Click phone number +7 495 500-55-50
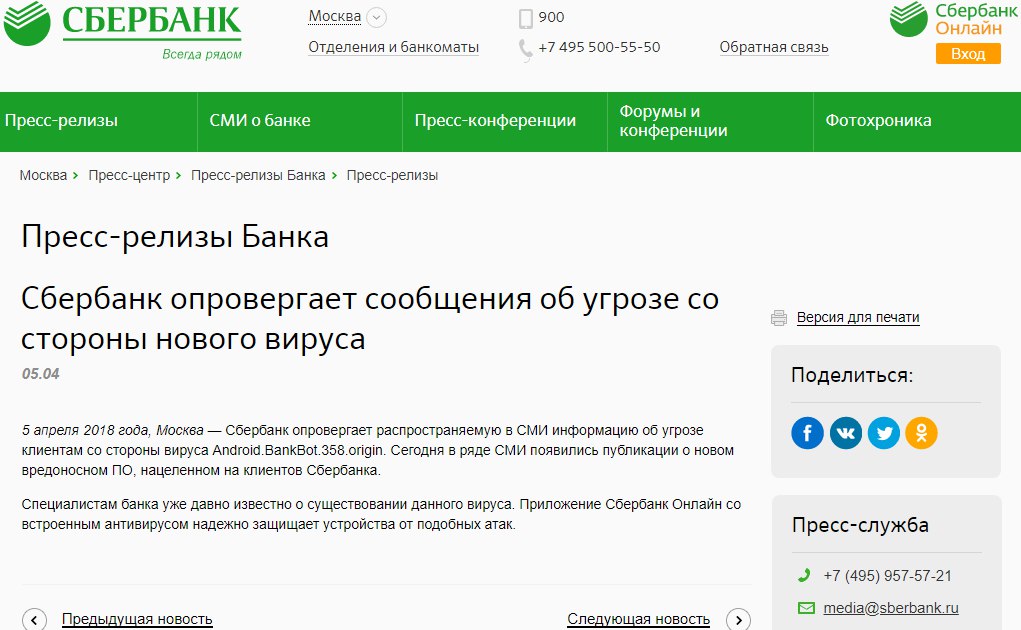 pos(599,48)
